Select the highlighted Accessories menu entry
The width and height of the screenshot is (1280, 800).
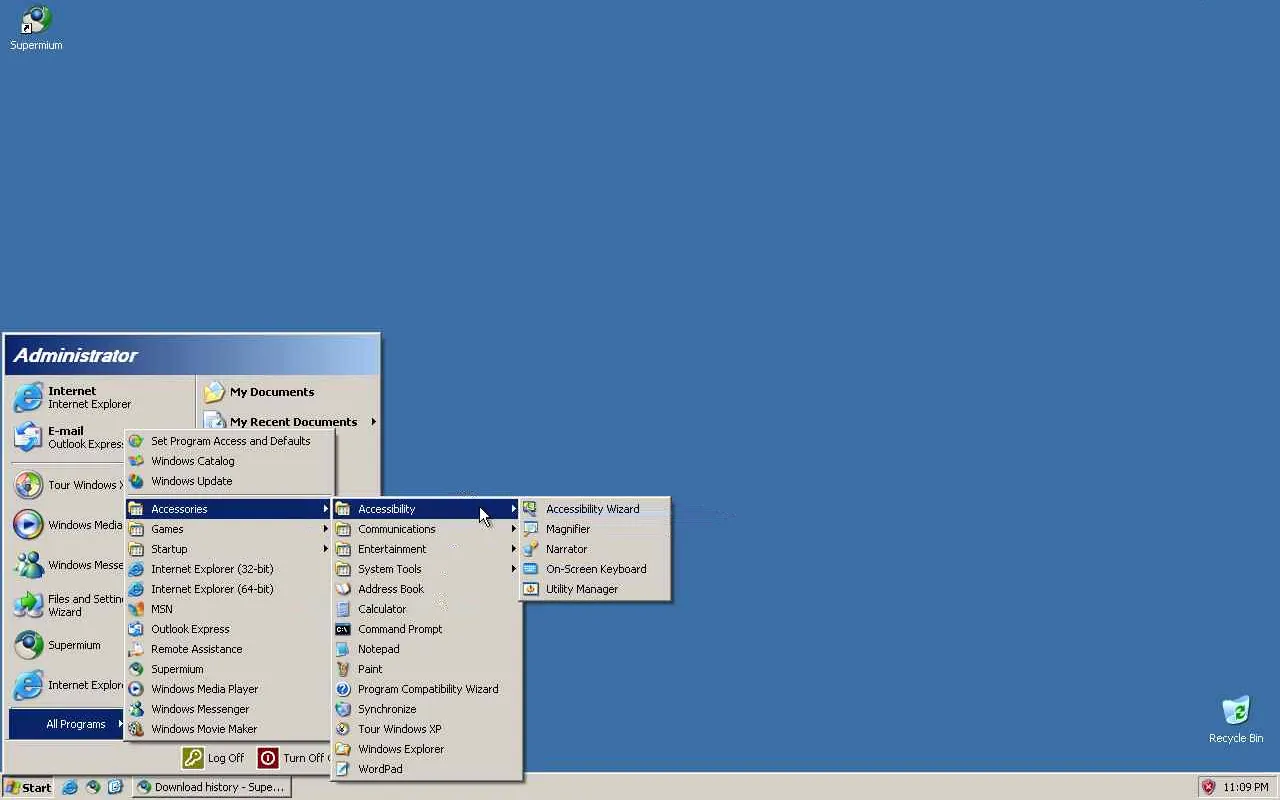click(x=229, y=509)
